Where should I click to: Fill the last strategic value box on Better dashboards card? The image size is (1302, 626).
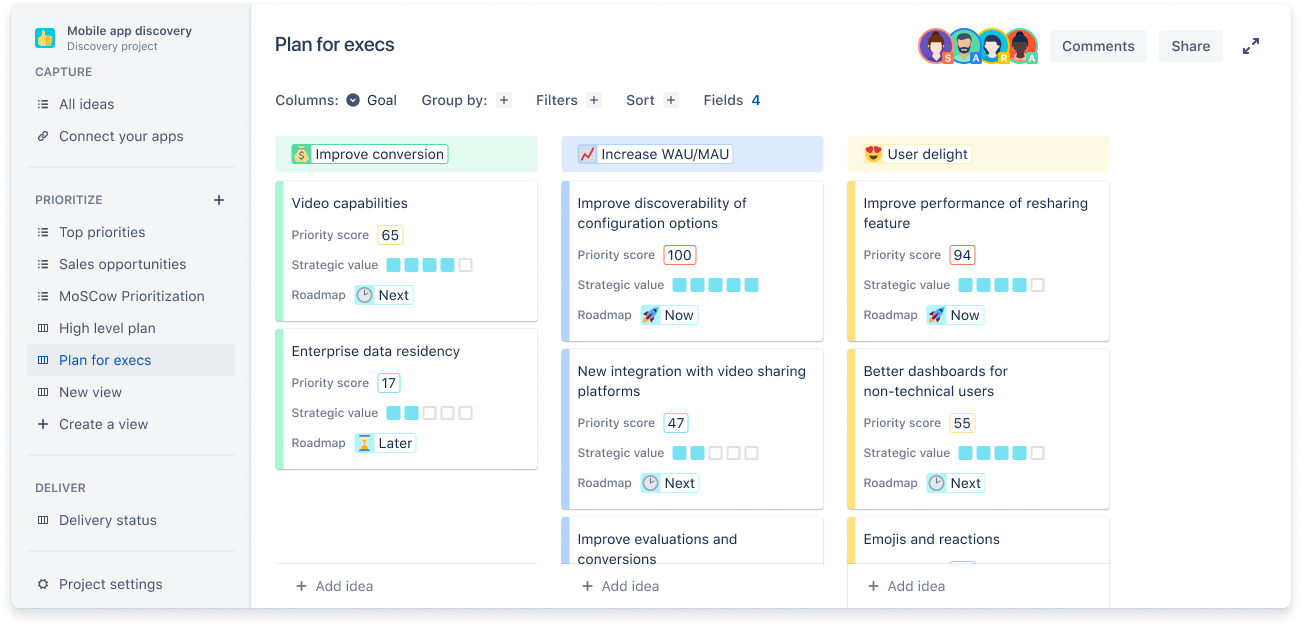(x=1037, y=452)
